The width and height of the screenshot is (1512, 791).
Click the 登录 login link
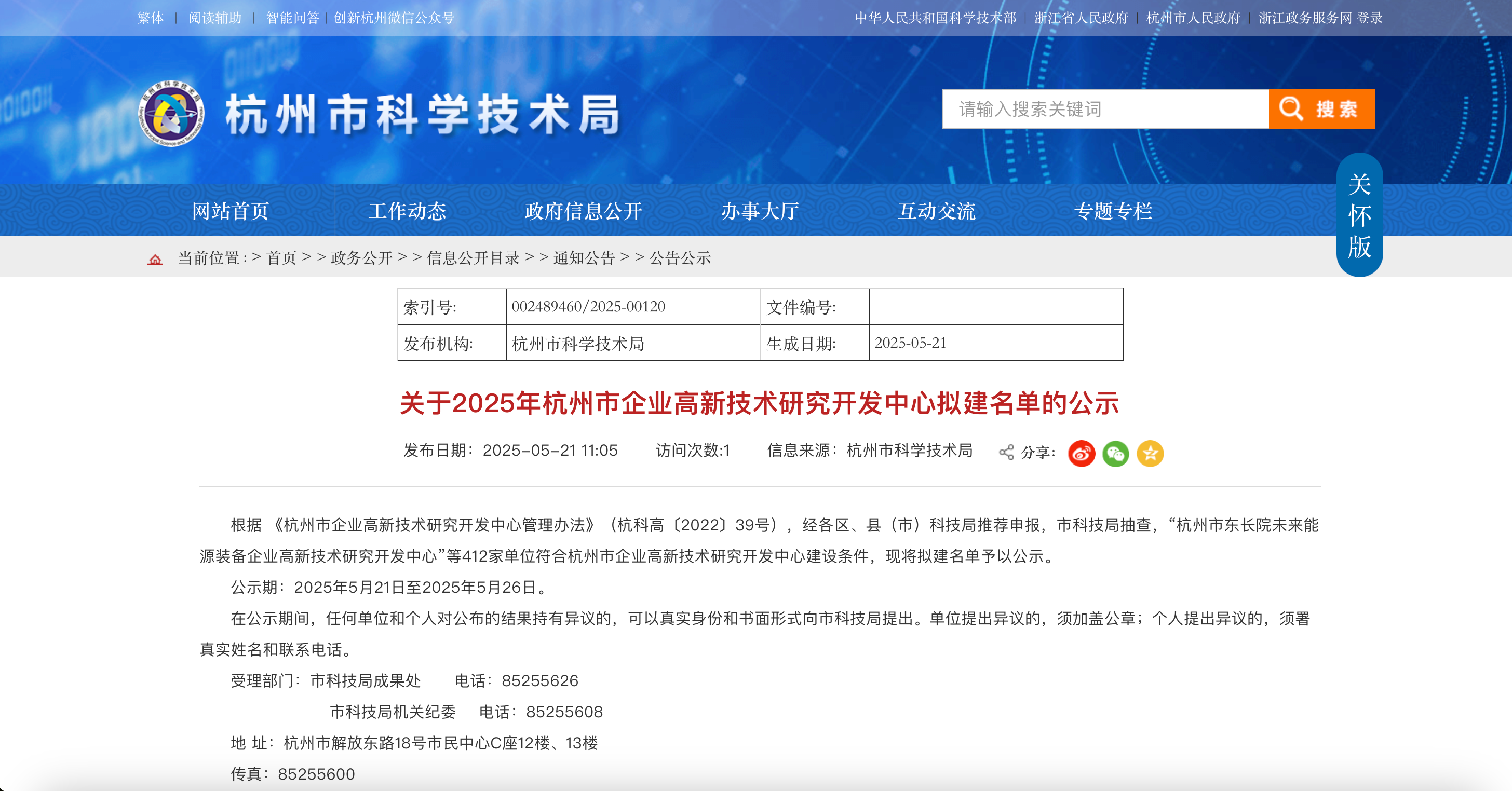1370,18
